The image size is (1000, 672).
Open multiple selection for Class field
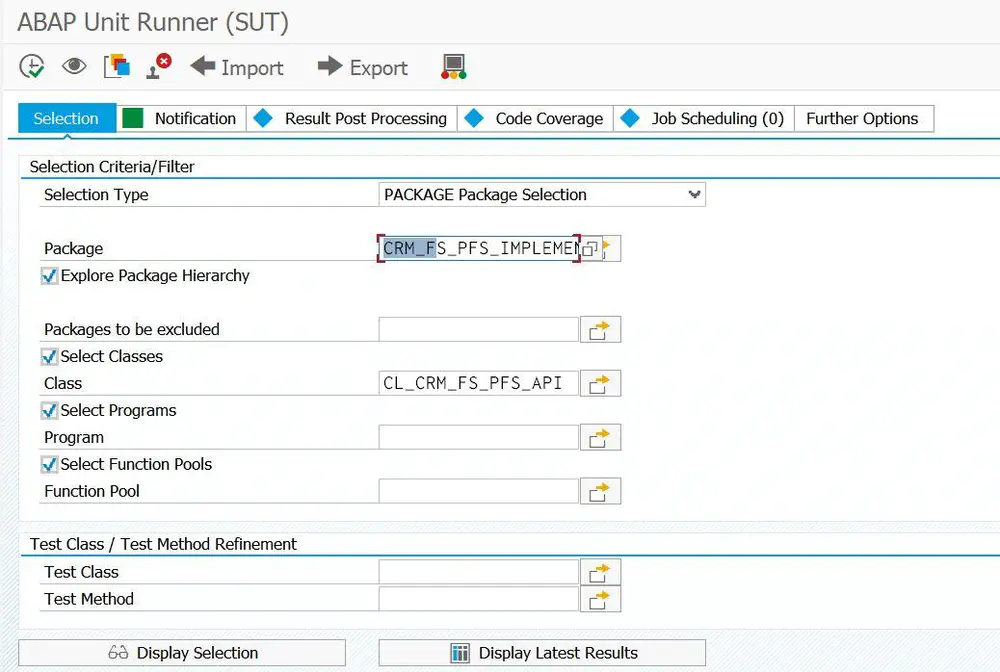coord(600,383)
